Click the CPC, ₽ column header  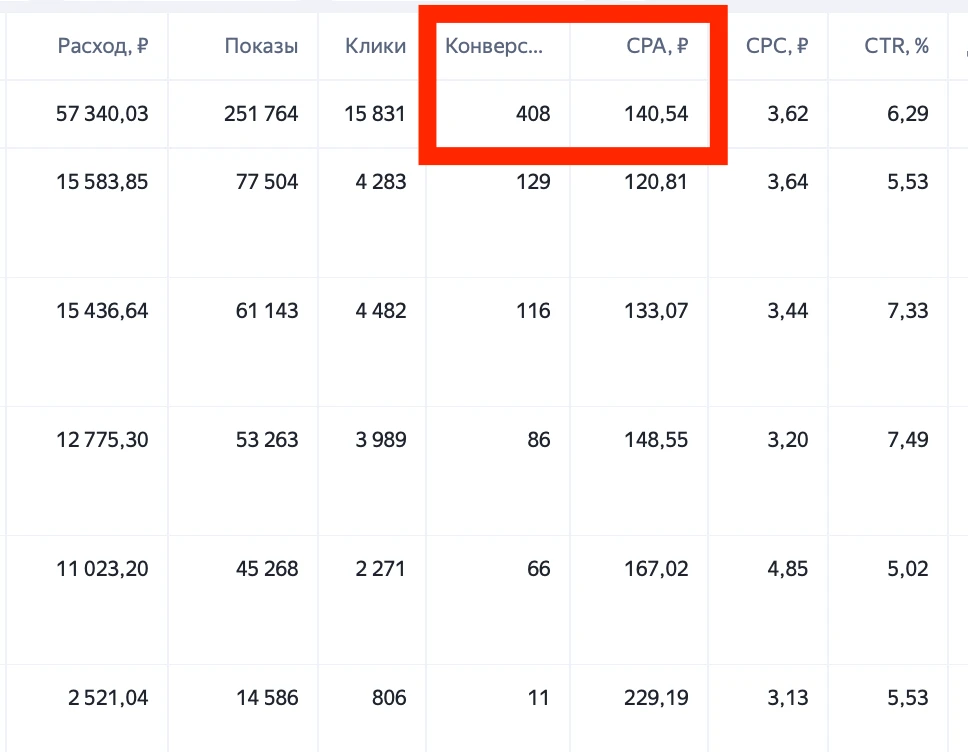pos(777,46)
